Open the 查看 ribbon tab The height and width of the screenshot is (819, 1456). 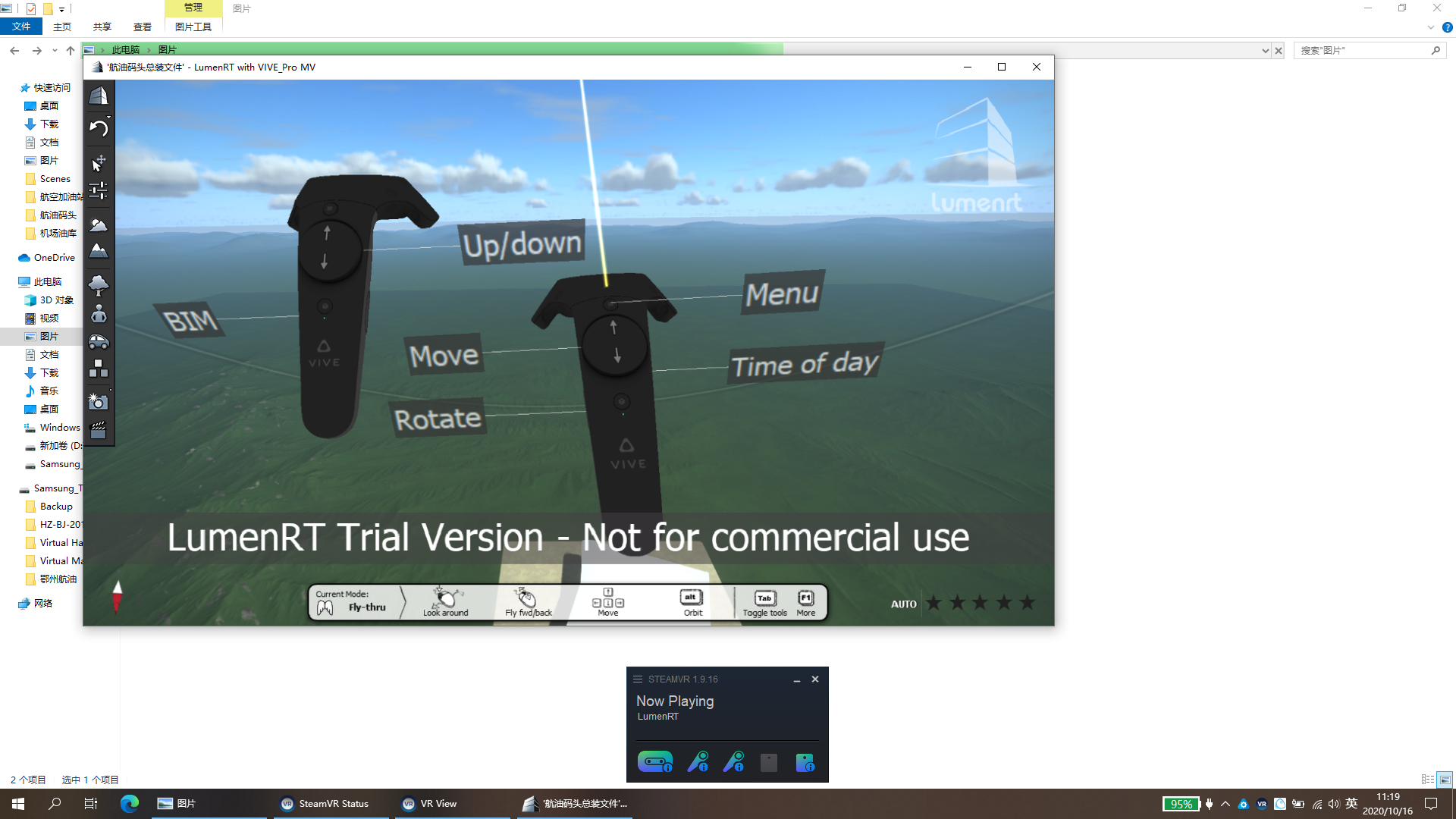tap(143, 27)
